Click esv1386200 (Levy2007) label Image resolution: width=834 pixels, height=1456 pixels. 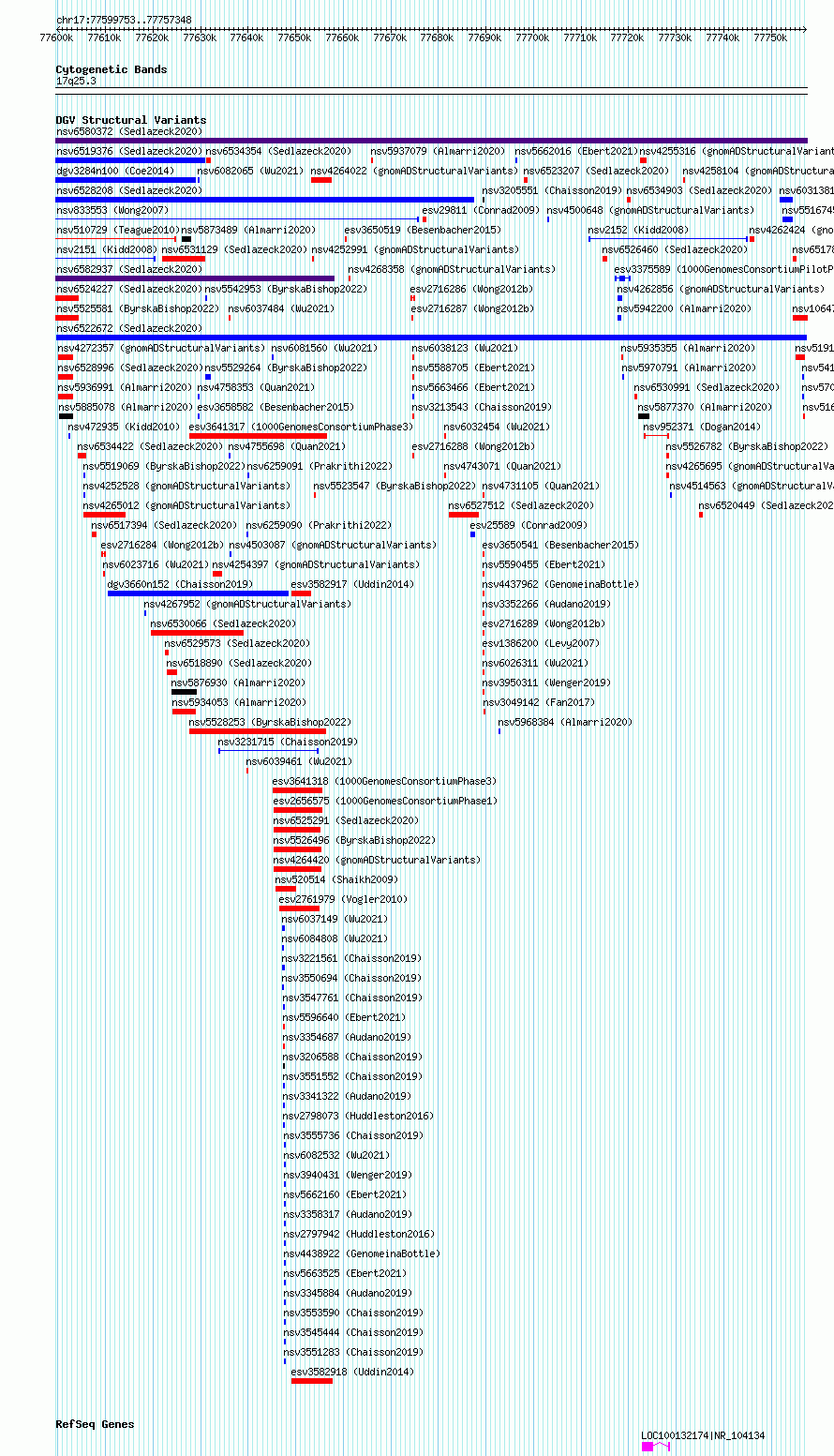(541, 643)
